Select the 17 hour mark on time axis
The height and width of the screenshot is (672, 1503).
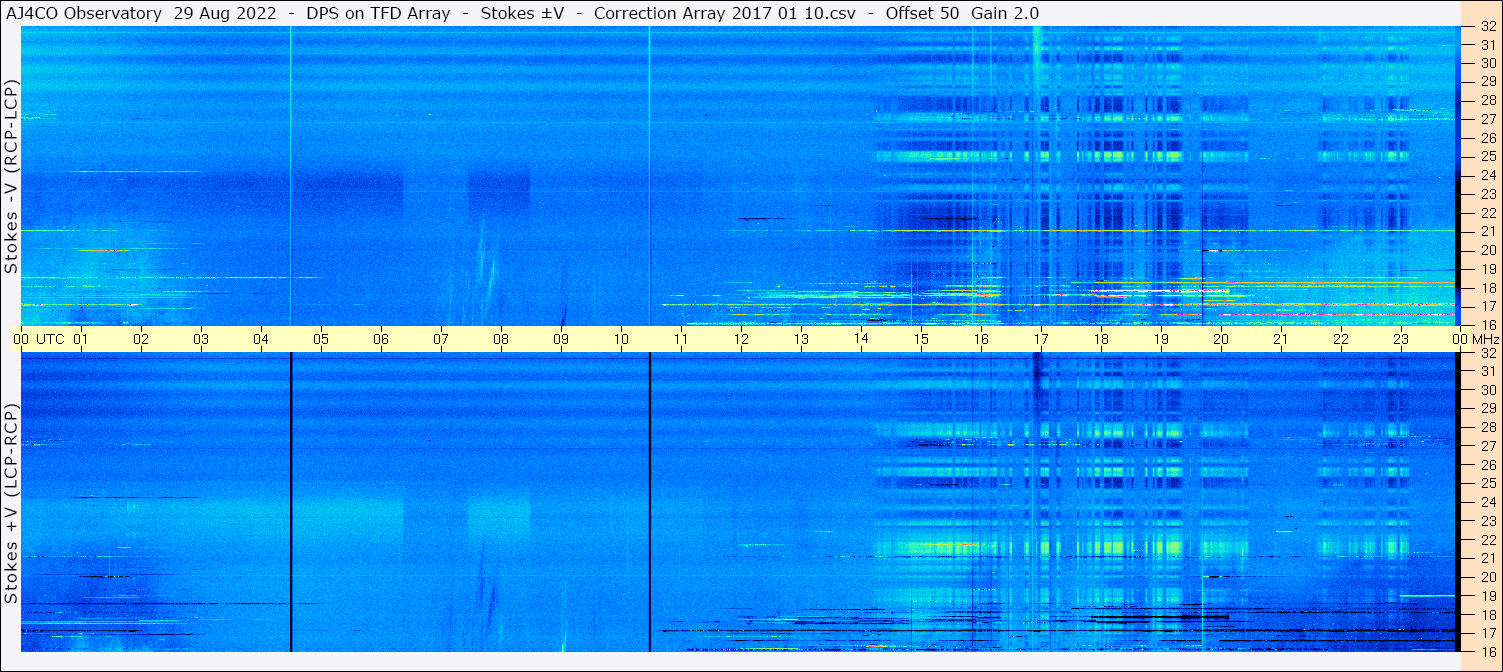[1041, 339]
